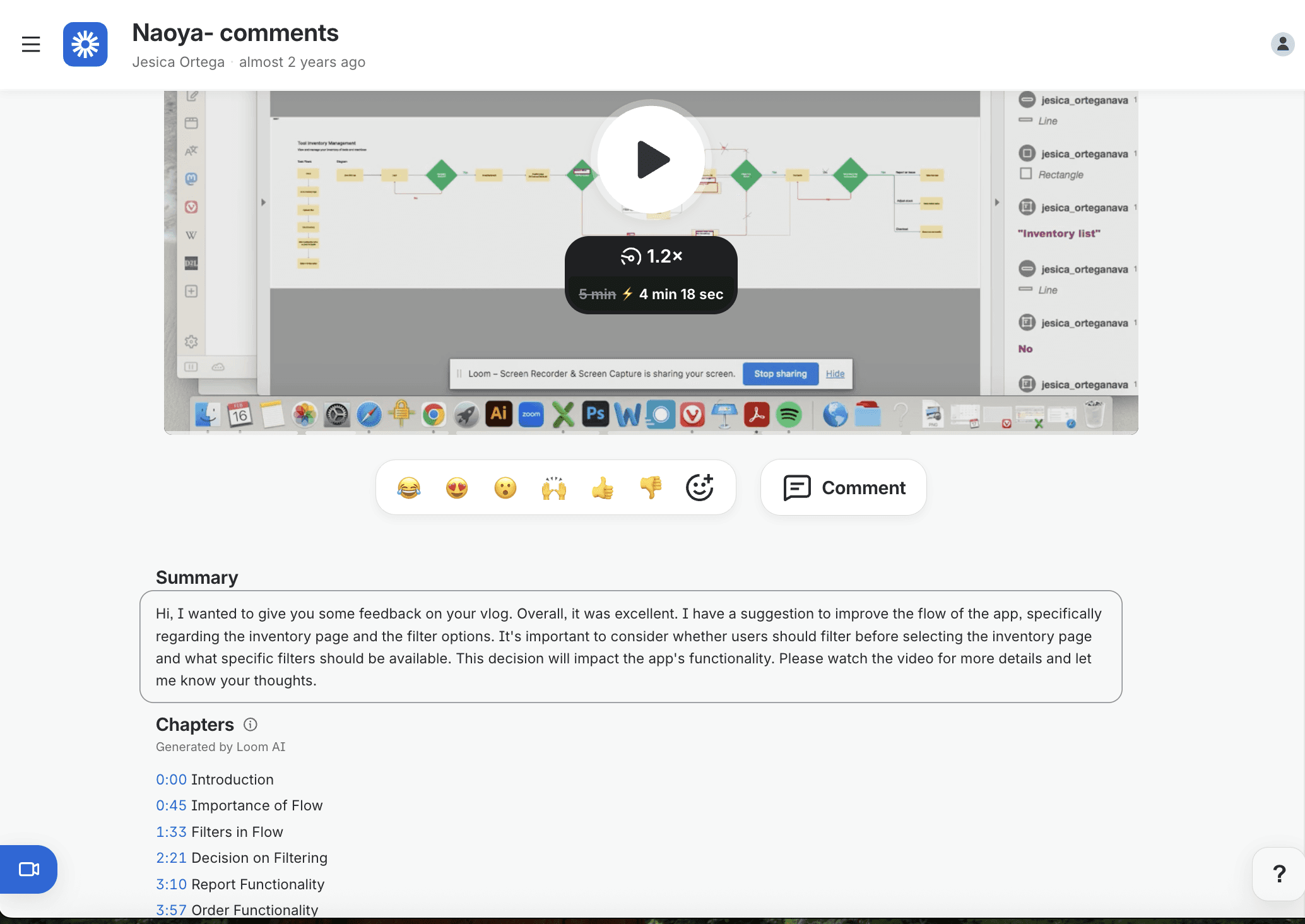Image resolution: width=1305 pixels, height=924 pixels.
Task: Click inside the Summary text box
Action: coord(630,647)
